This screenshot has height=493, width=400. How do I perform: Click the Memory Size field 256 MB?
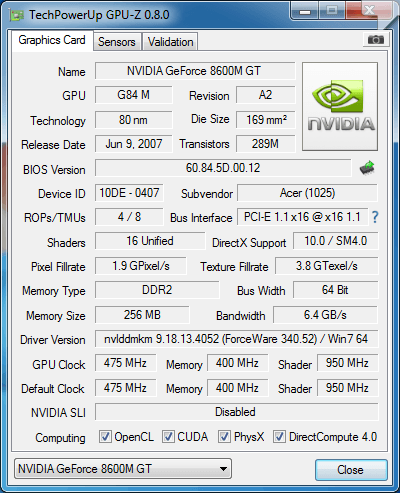click(x=142, y=315)
